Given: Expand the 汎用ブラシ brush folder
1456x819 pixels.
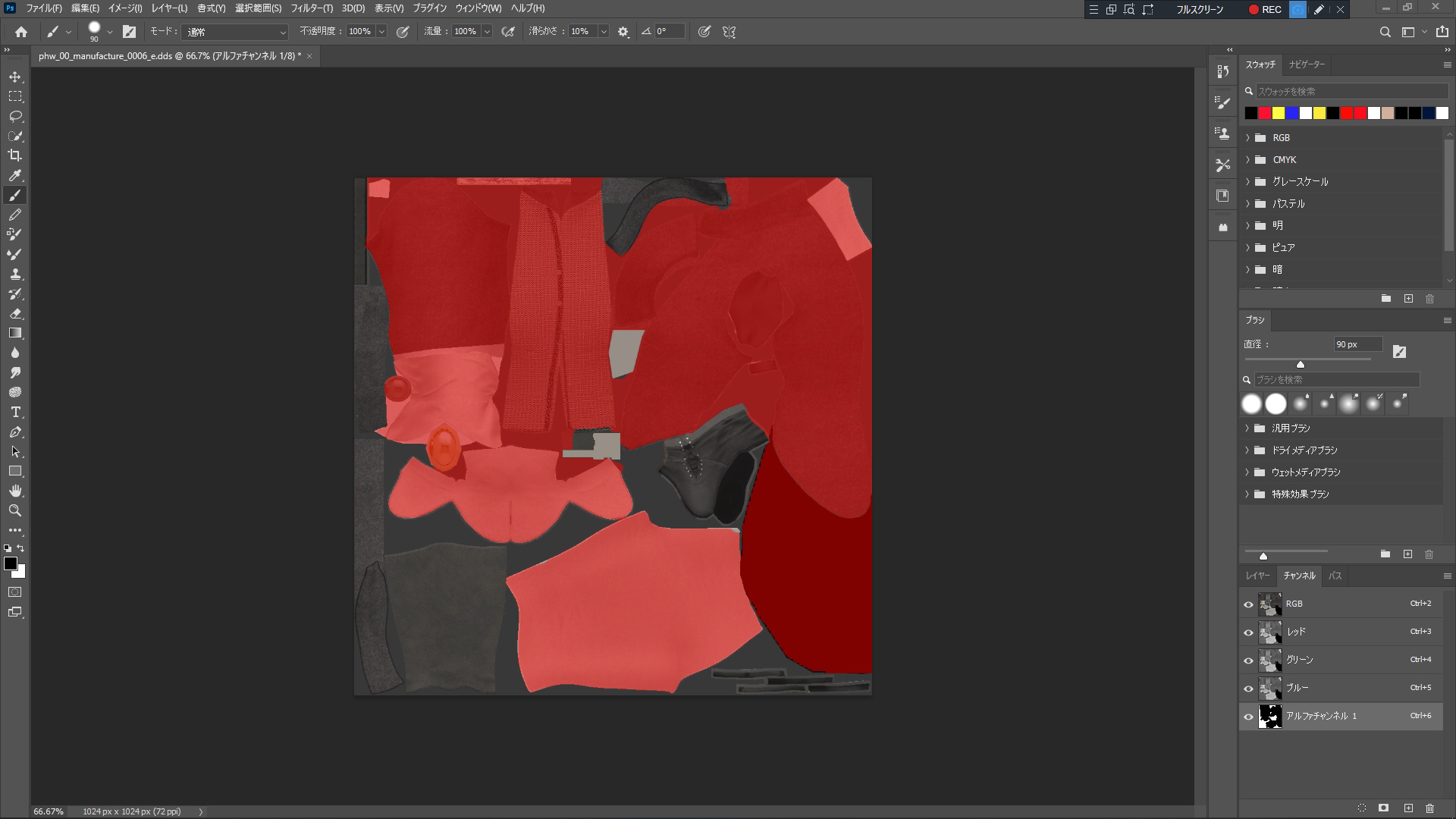Looking at the screenshot, I should coord(1247,428).
